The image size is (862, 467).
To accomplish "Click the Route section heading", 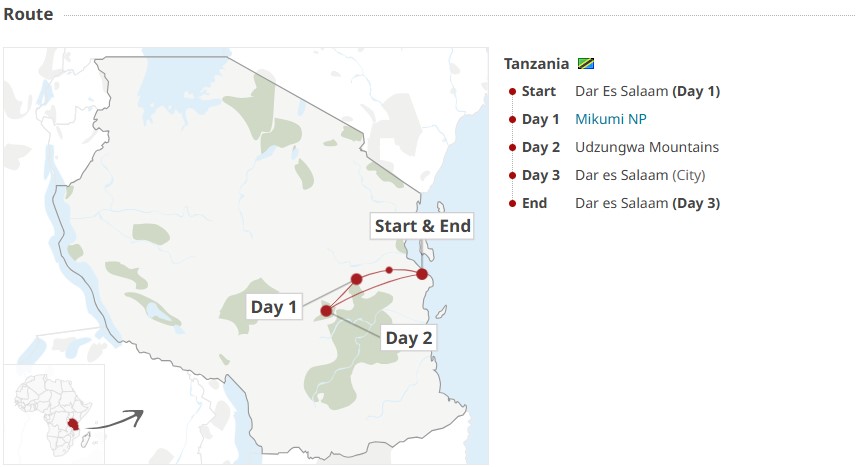I will click(28, 15).
